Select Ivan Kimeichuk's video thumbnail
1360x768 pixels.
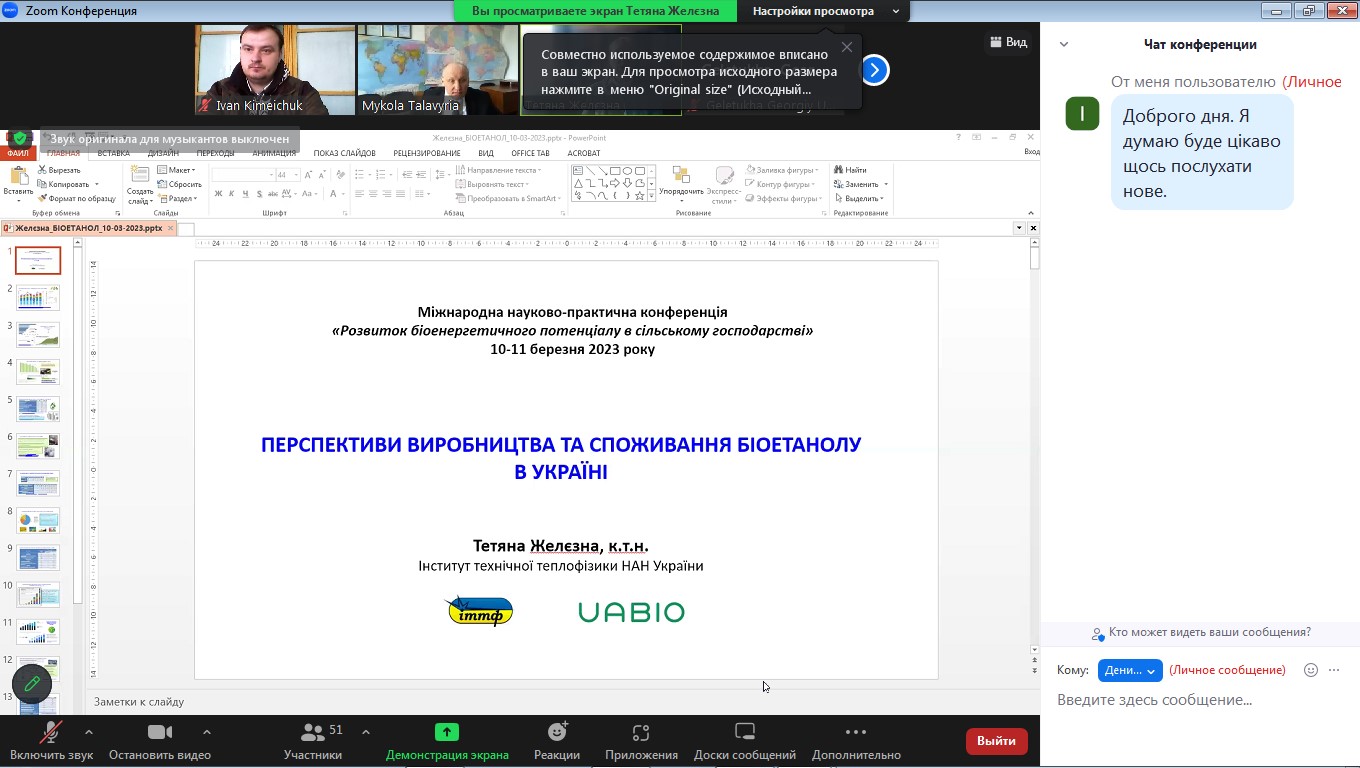(x=275, y=70)
